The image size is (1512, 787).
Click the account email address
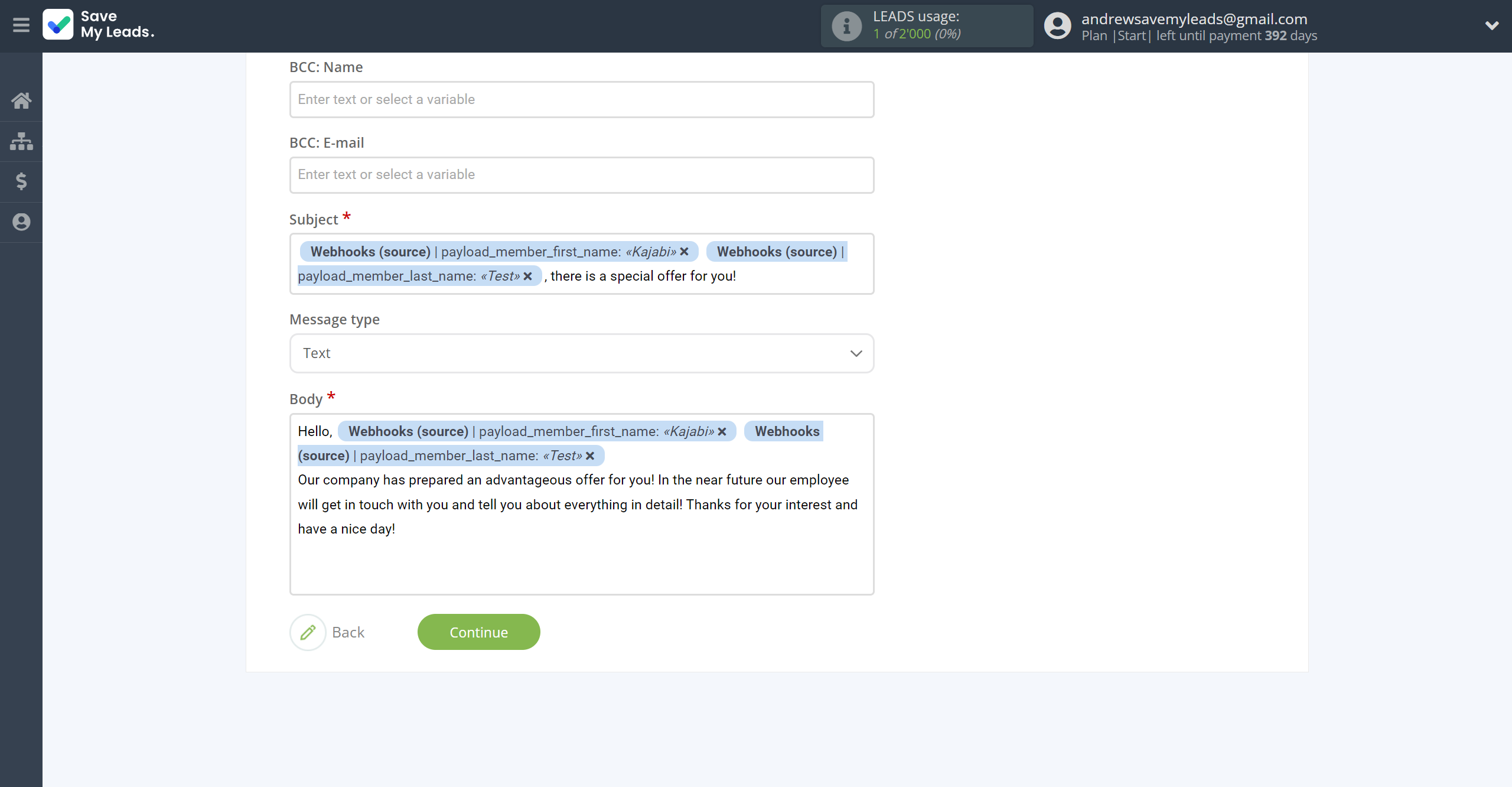(1194, 19)
